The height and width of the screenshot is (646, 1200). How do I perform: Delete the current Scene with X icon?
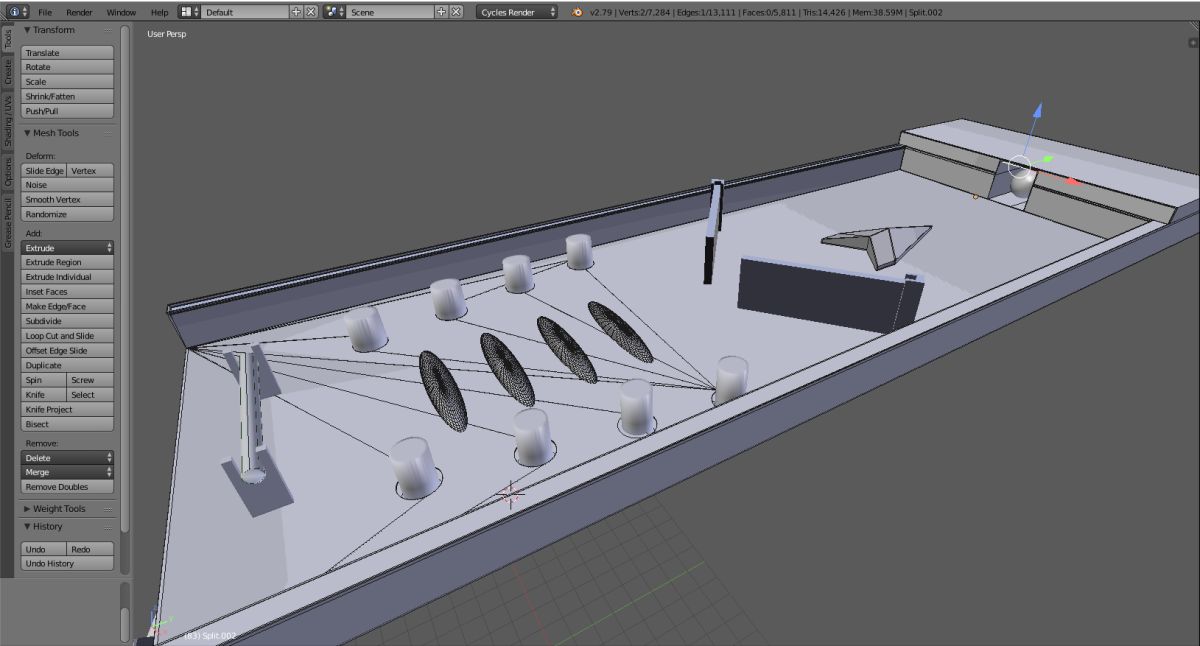(x=456, y=12)
